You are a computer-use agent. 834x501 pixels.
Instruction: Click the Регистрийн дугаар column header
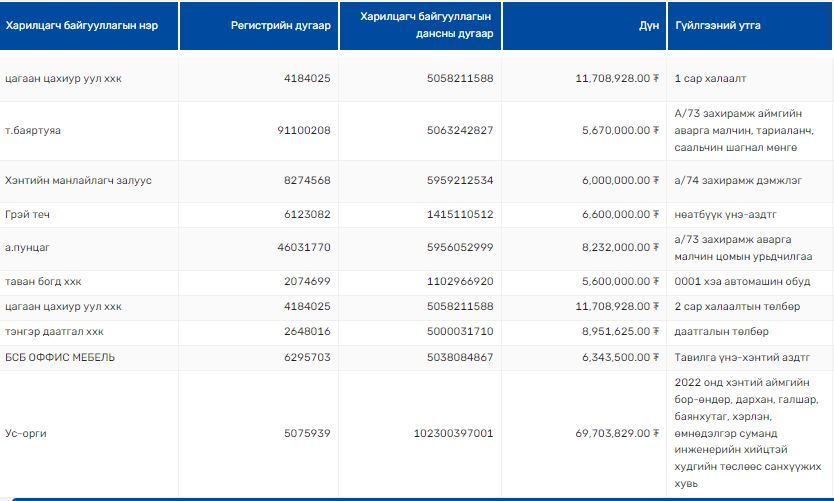pos(281,25)
